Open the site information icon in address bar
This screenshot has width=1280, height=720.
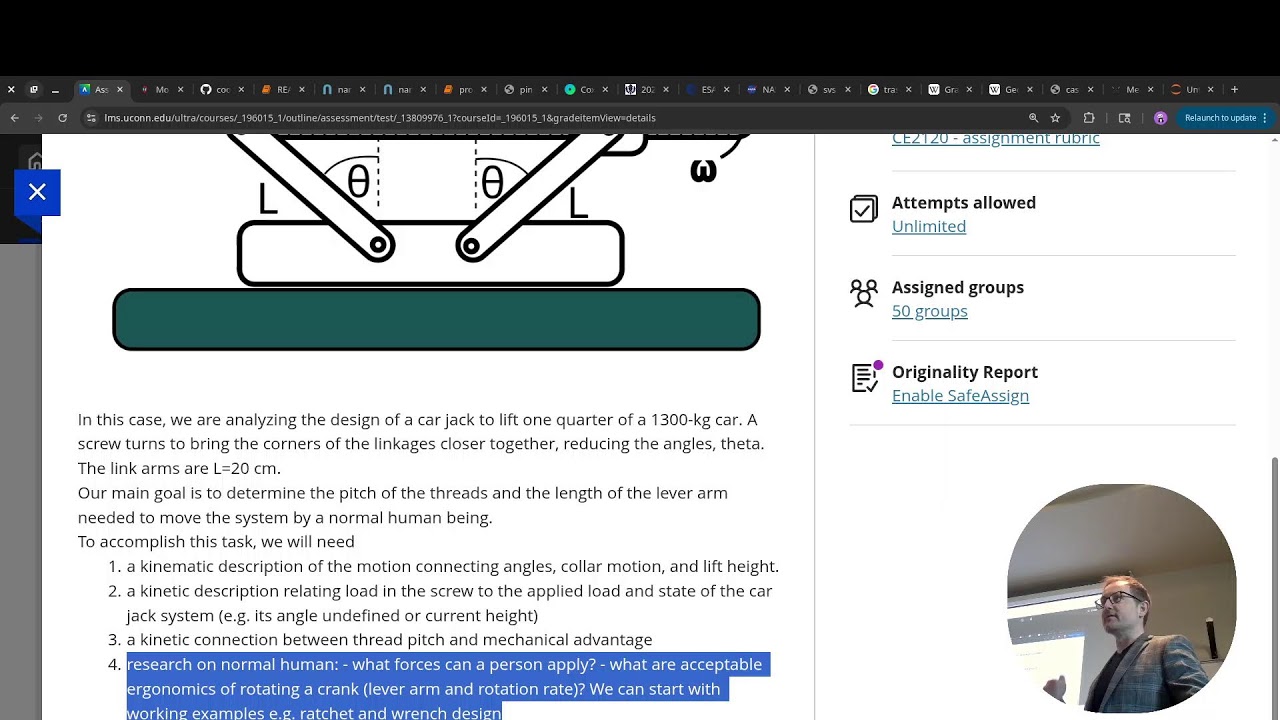click(91, 118)
